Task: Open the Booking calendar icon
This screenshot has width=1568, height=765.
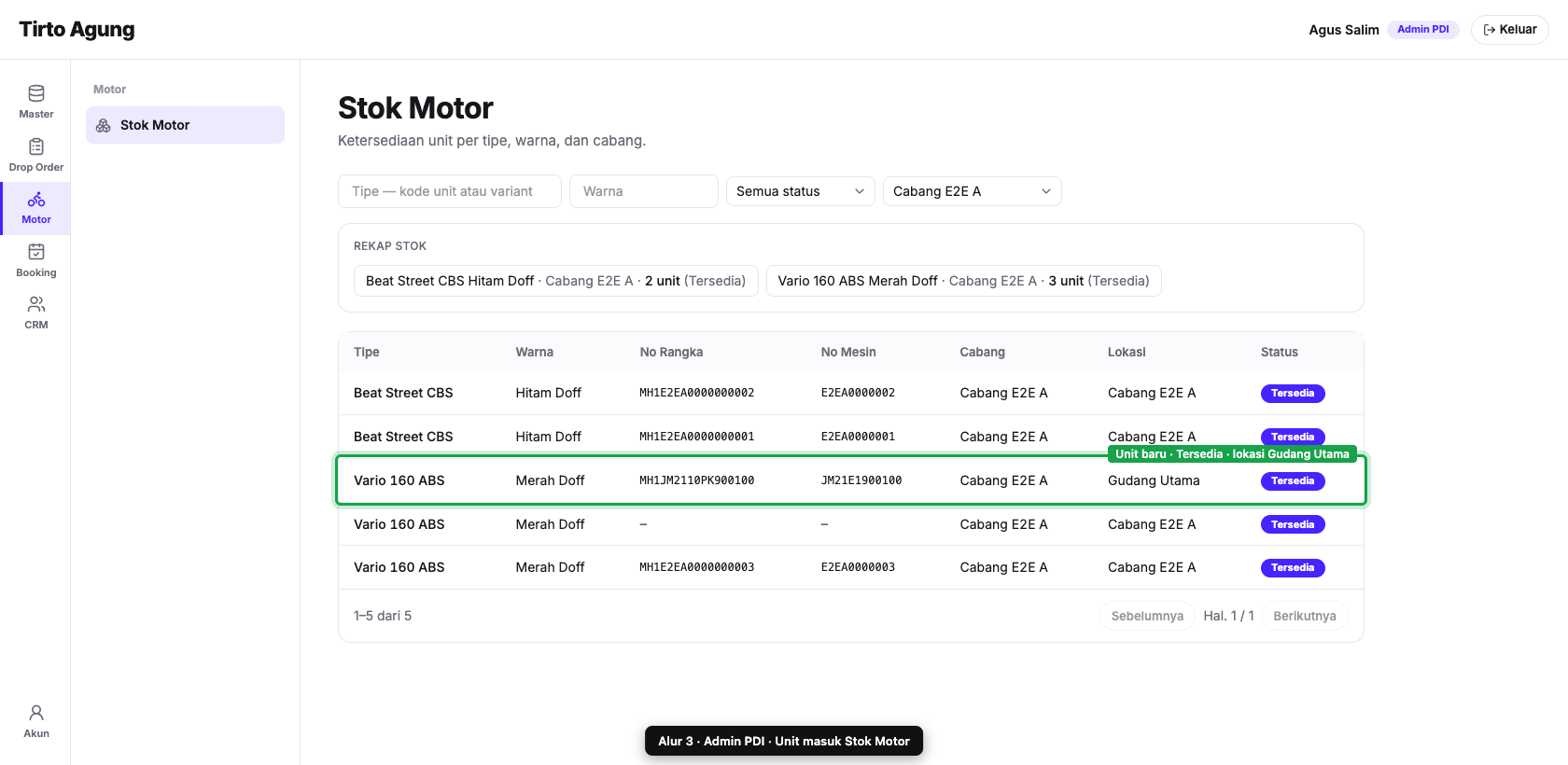Action: (36, 252)
